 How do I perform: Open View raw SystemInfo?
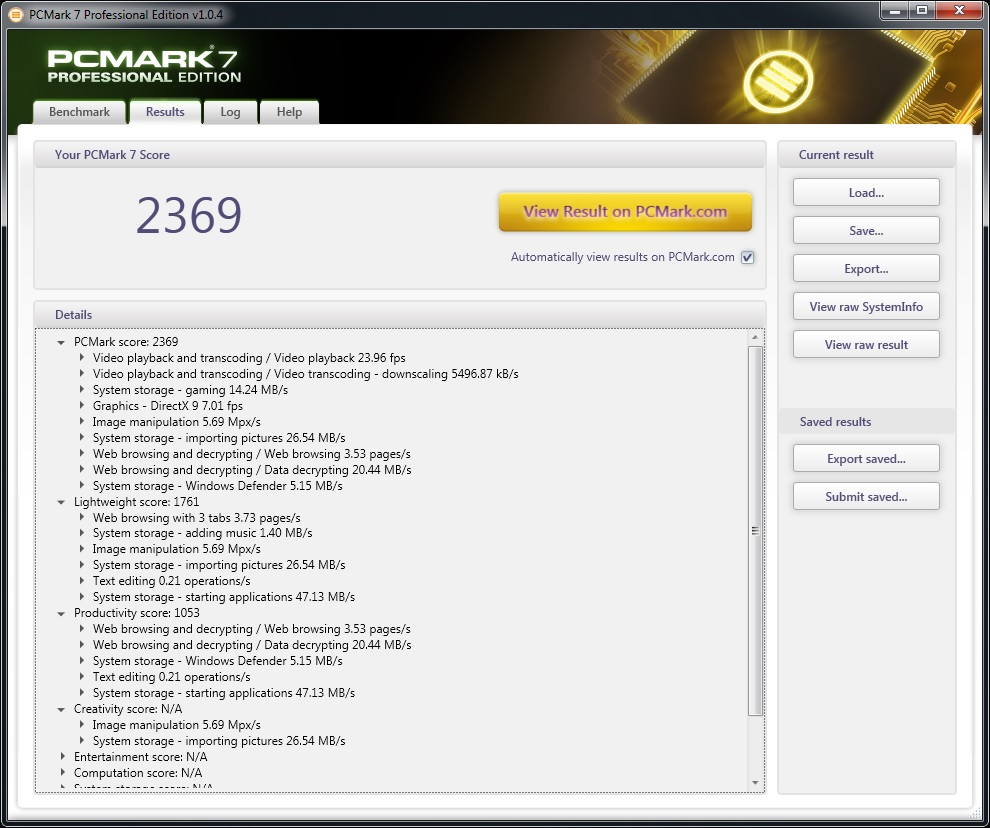point(866,306)
